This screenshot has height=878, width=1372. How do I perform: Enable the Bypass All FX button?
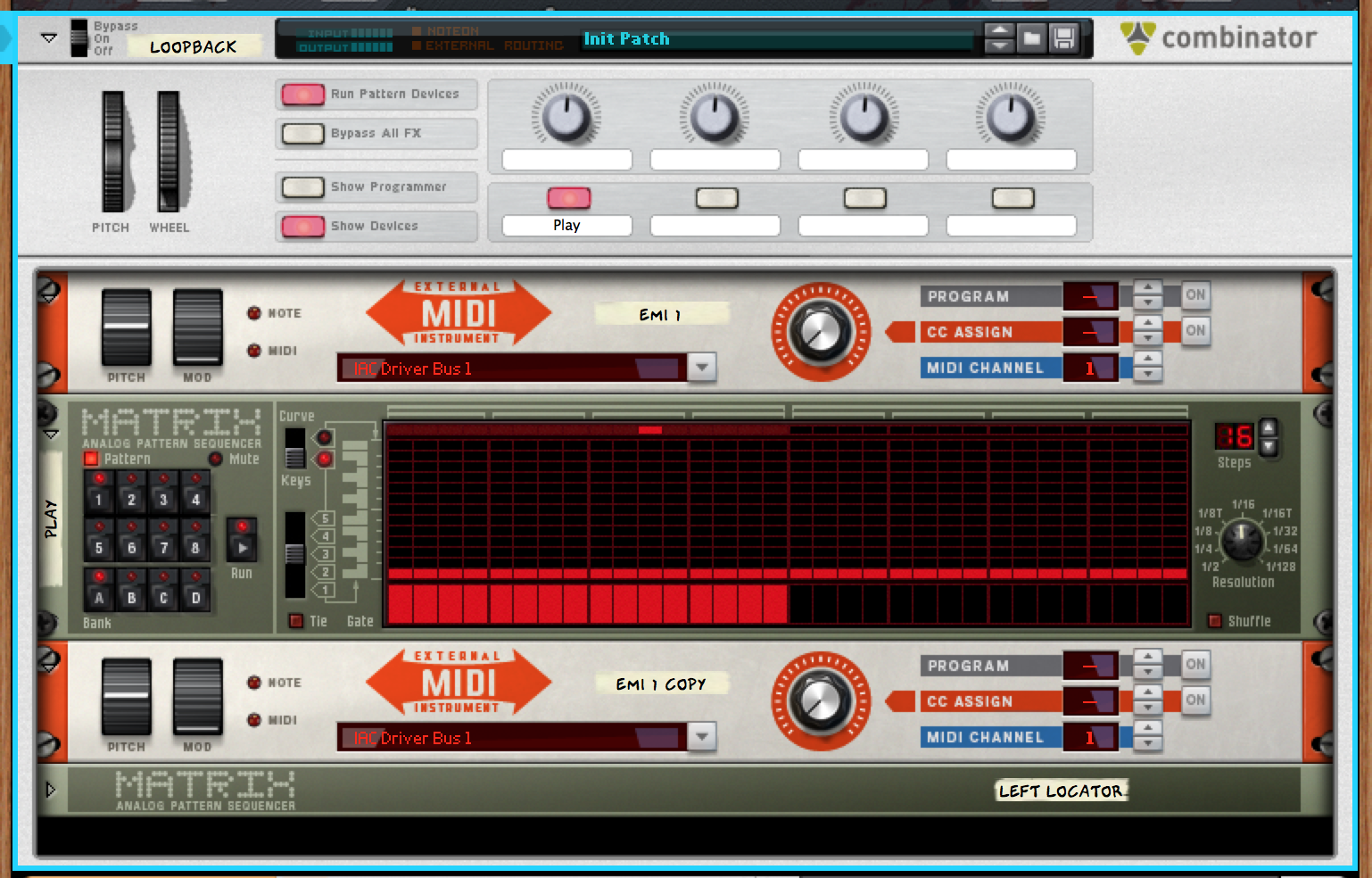click(x=302, y=133)
